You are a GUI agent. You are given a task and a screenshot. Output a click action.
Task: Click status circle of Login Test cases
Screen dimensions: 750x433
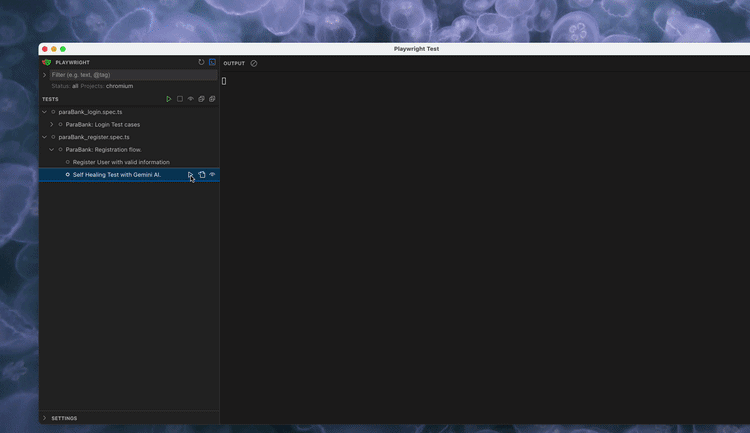tap(60, 124)
